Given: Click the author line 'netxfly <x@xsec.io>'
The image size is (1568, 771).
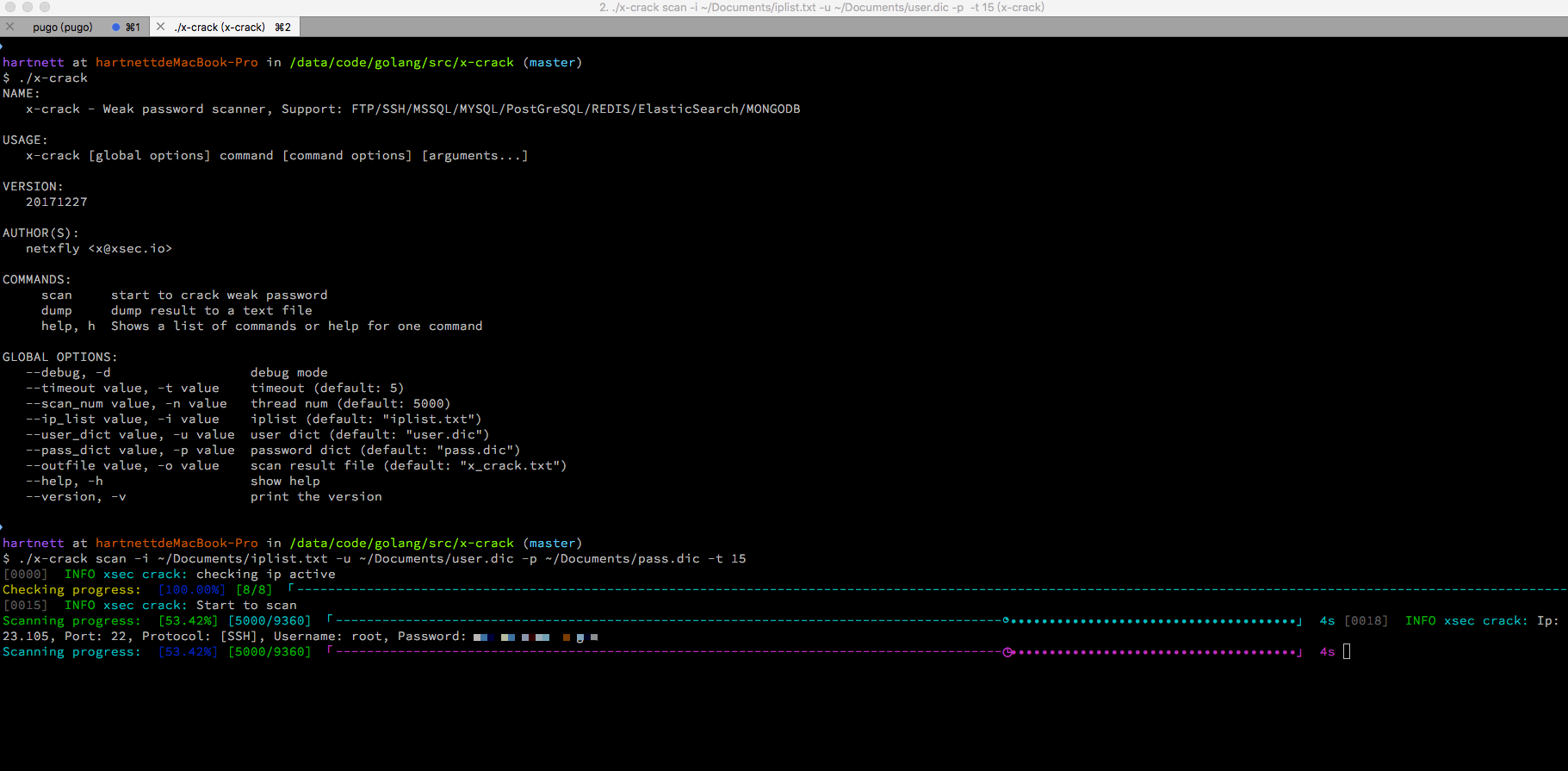Looking at the screenshot, I should pyautogui.click(x=98, y=248).
